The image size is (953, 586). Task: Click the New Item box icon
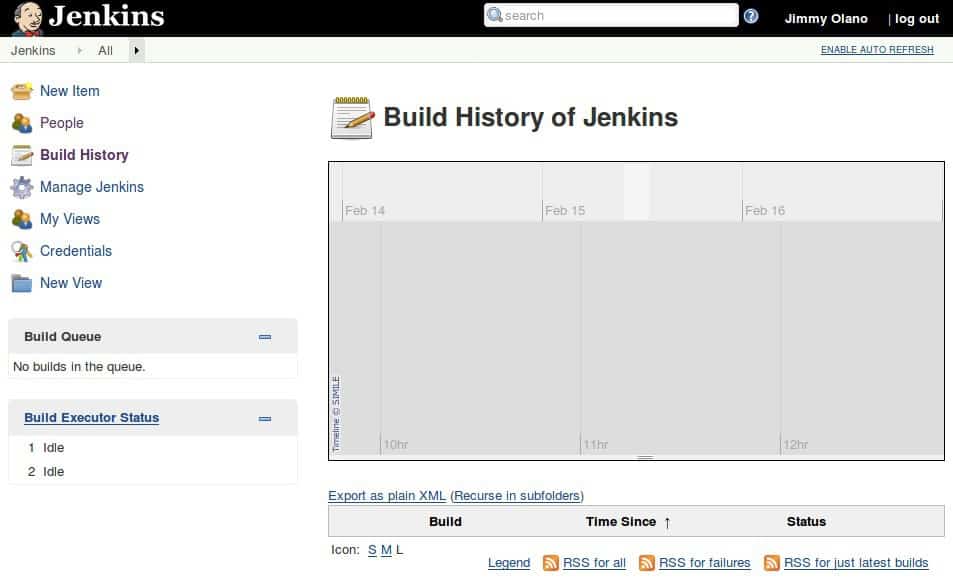coord(21,91)
